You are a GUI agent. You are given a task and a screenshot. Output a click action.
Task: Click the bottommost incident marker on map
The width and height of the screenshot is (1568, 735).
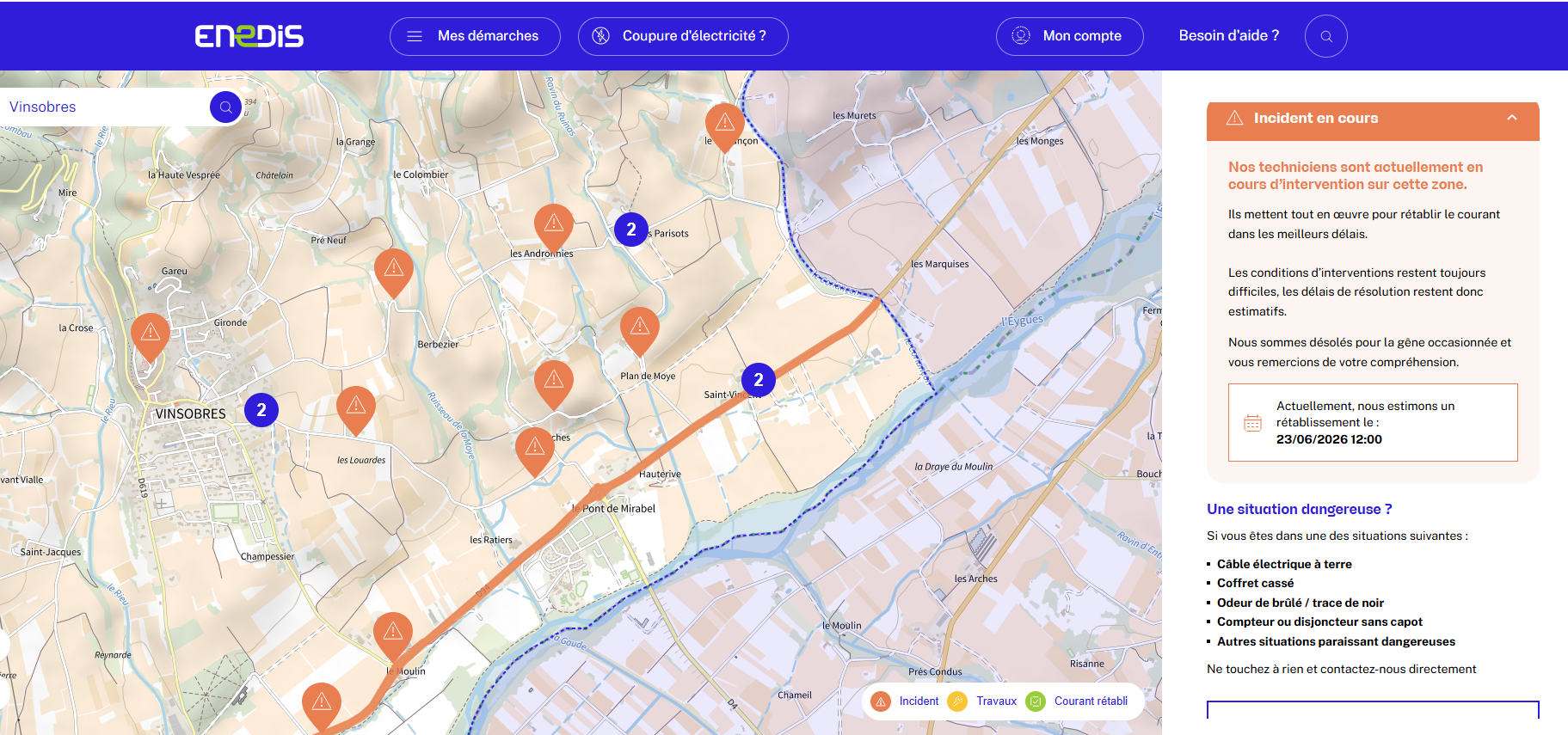[x=322, y=707]
